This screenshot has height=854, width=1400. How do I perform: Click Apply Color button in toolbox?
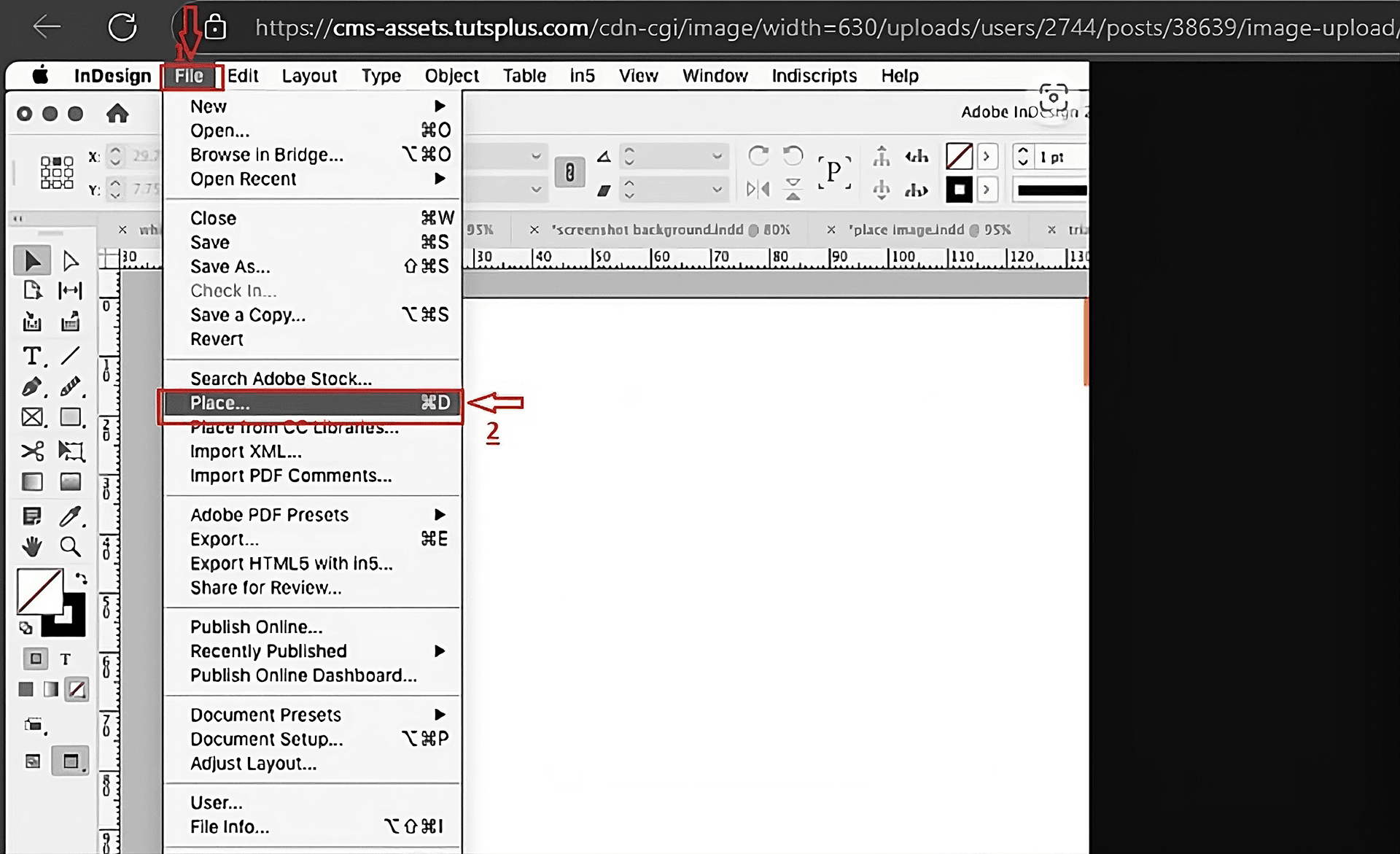pos(26,689)
